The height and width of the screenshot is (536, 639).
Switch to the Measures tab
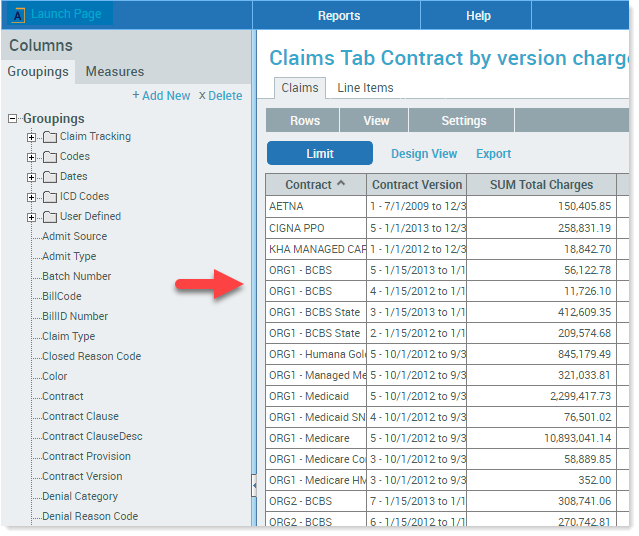point(115,72)
